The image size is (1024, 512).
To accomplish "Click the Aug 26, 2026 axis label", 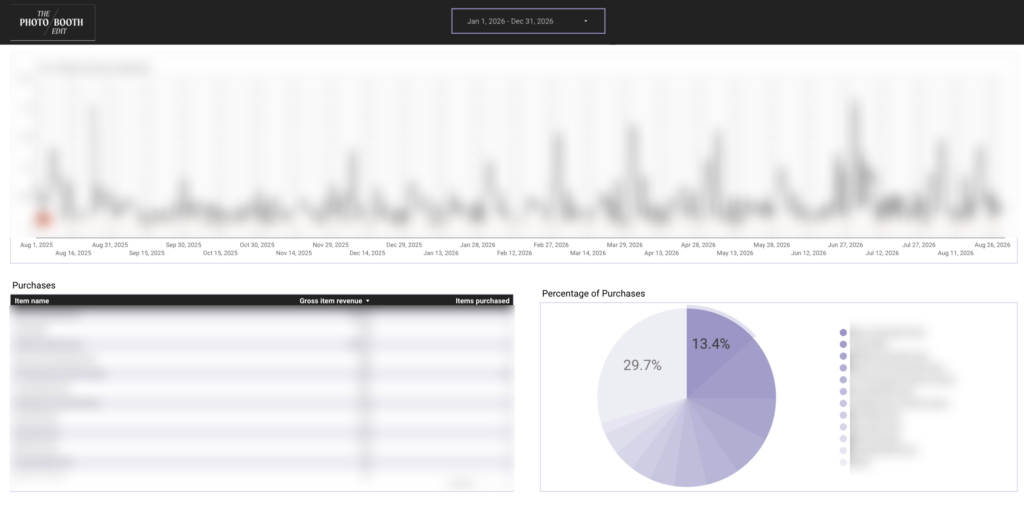I will tap(992, 245).
